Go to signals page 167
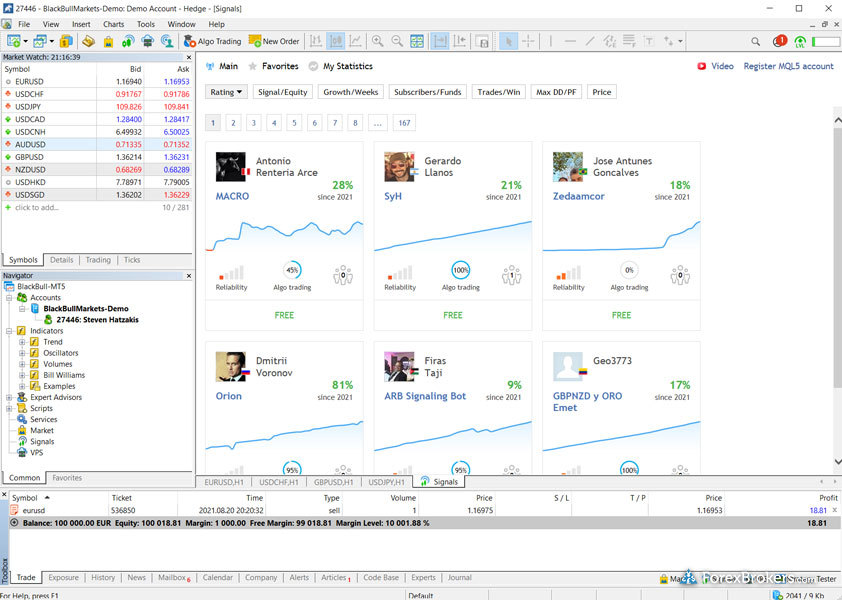This screenshot has width=842, height=600. click(x=404, y=123)
